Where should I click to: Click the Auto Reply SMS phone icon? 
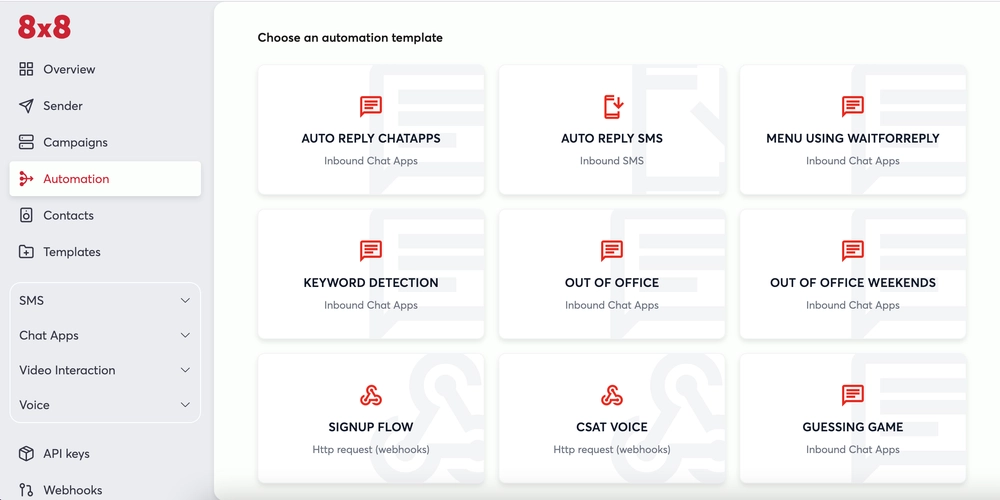612,107
